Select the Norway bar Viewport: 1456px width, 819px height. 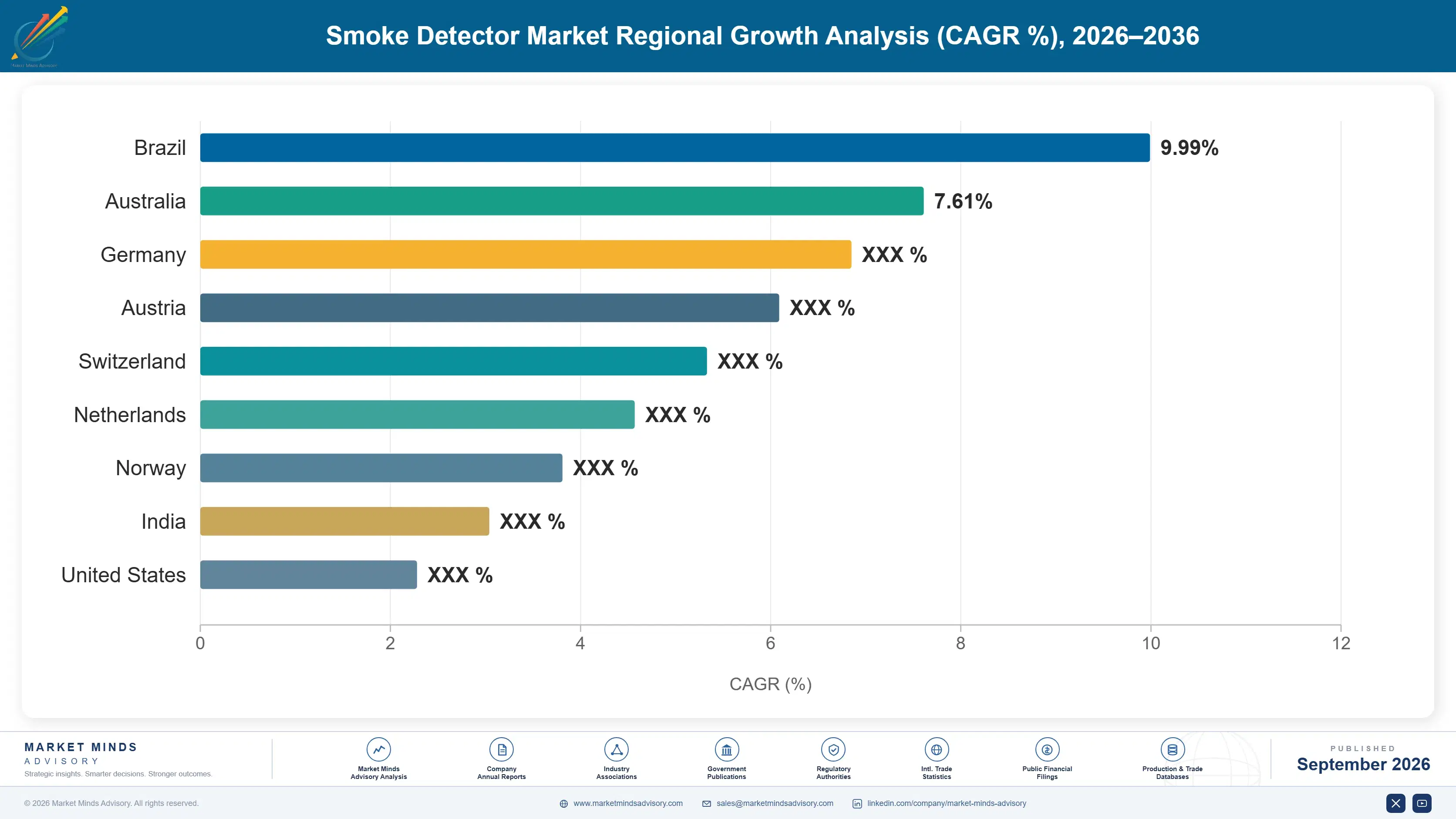click(381, 468)
